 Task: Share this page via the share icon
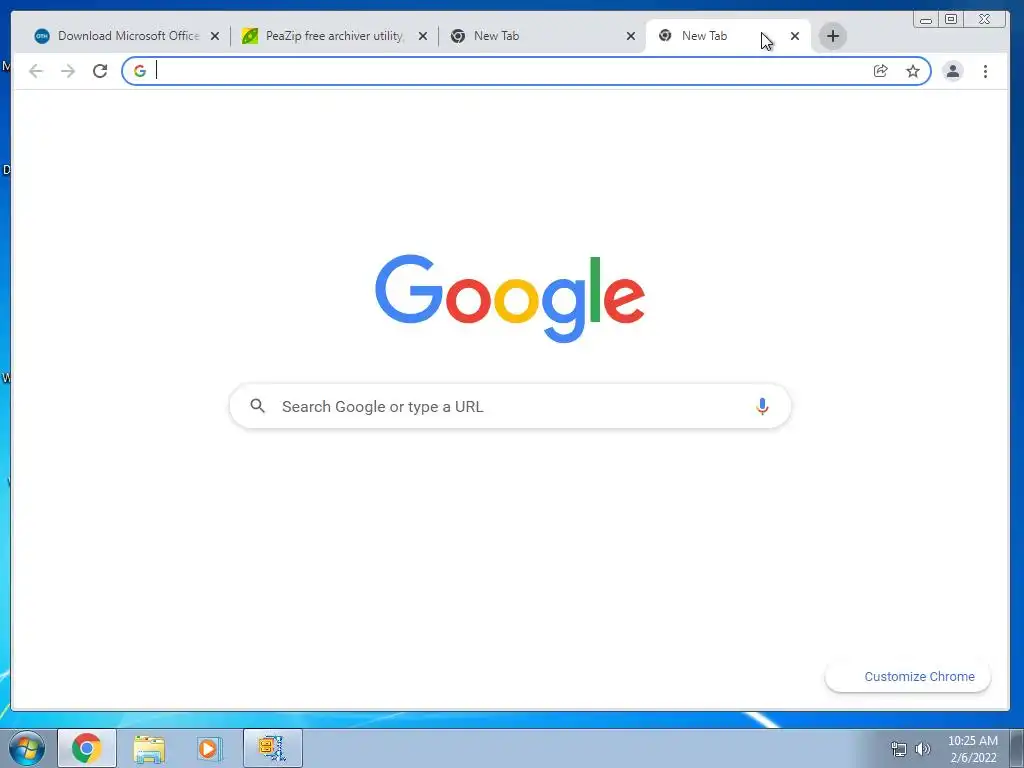point(880,71)
